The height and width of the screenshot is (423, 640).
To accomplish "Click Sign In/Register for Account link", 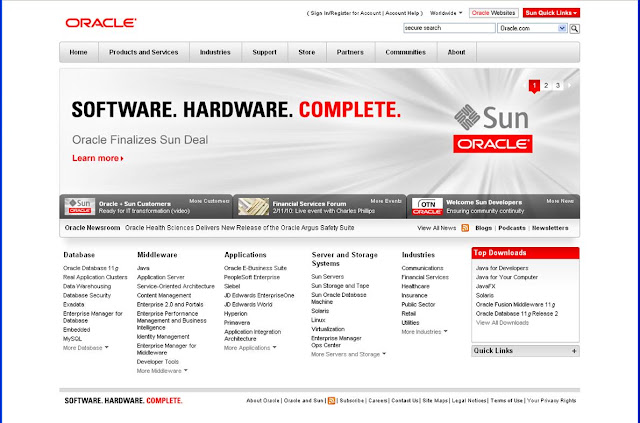I will (345, 13).
